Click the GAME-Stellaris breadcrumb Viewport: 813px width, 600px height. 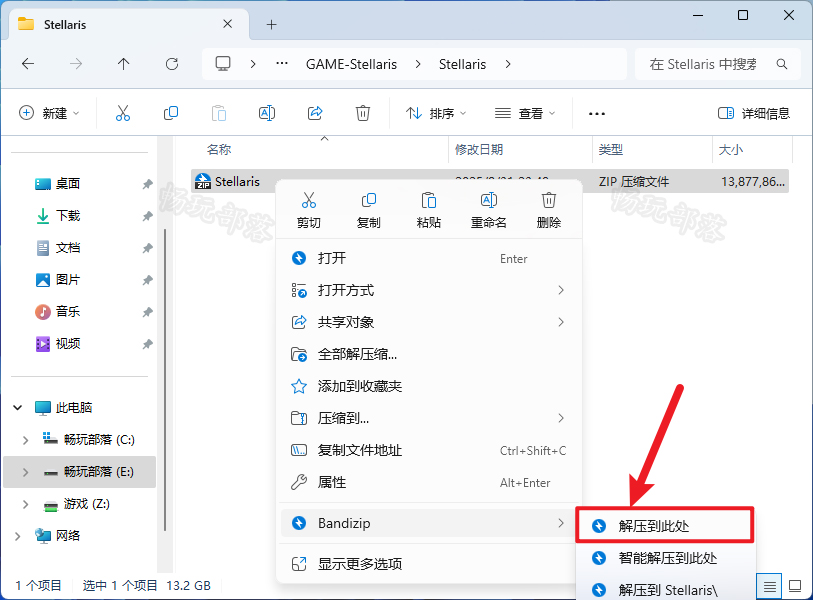tap(352, 64)
